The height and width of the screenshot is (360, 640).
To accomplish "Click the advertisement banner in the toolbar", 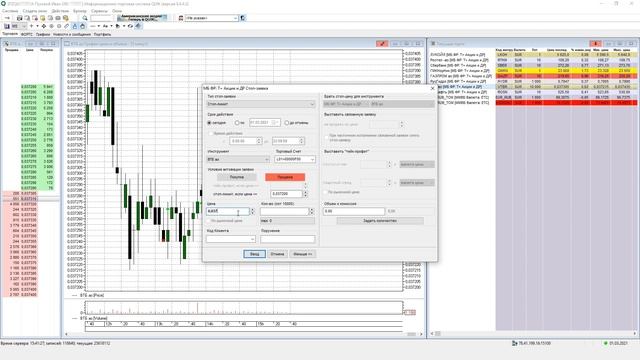I will point(142,18).
